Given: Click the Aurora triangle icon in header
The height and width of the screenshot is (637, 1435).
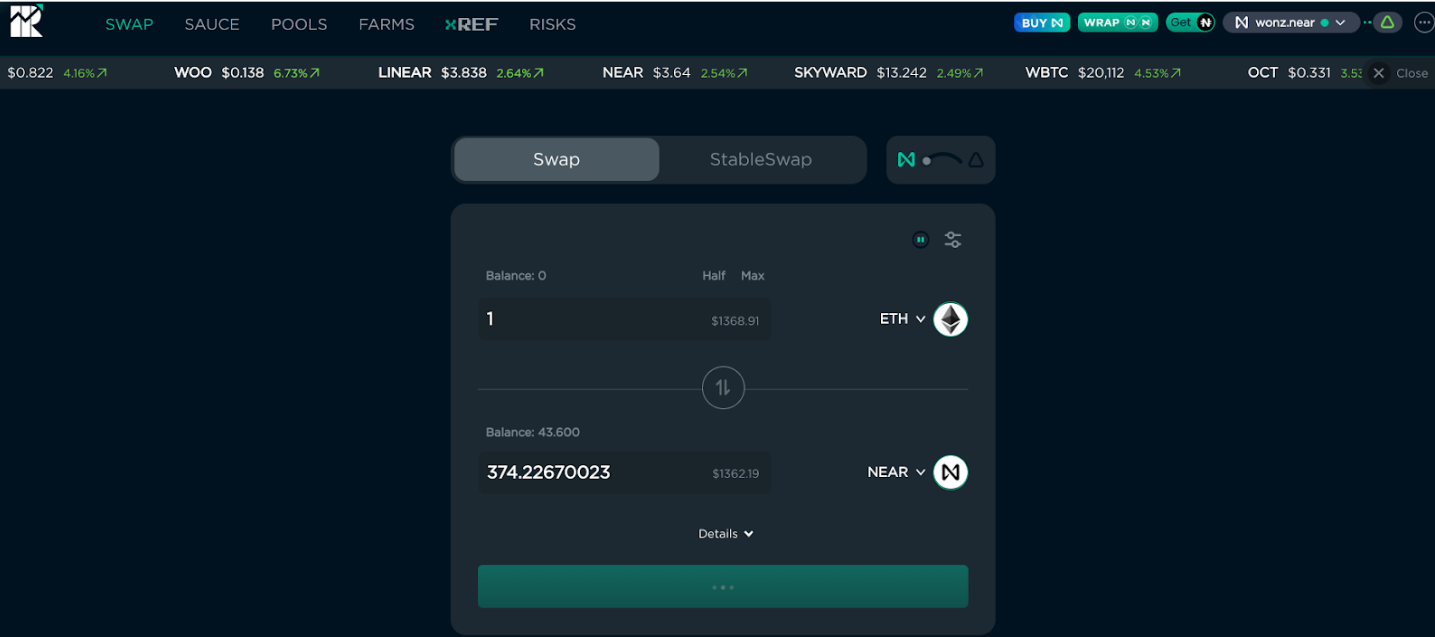Looking at the screenshot, I should coord(1387,22).
